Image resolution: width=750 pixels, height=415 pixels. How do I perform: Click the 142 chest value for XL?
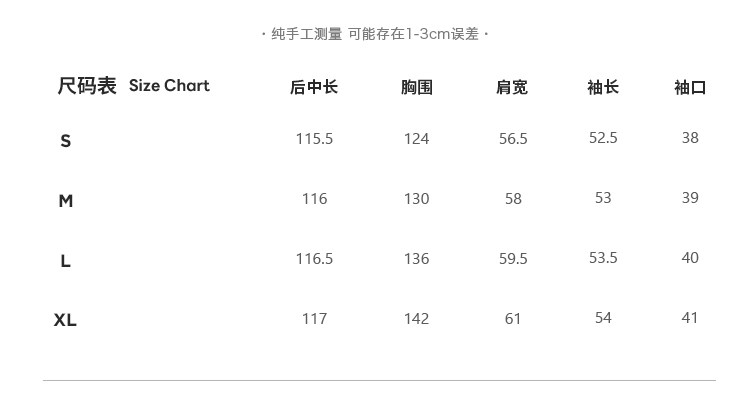(x=416, y=319)
